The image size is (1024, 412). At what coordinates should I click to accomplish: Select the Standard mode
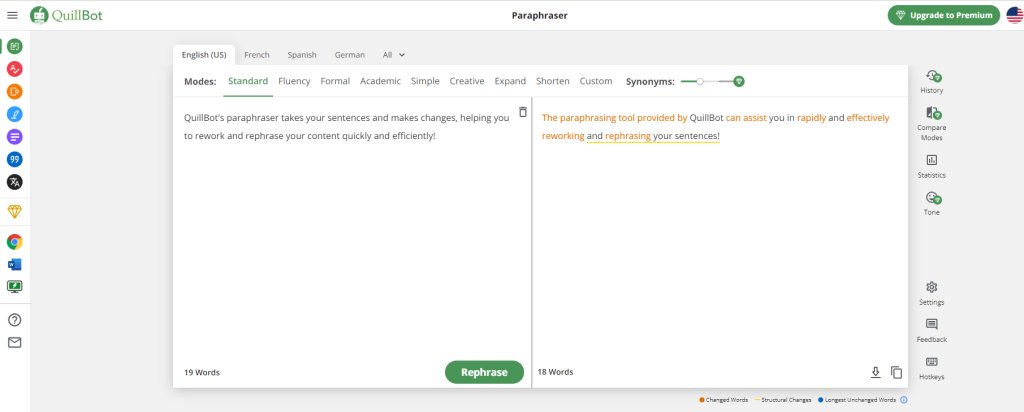pos(248,82)
